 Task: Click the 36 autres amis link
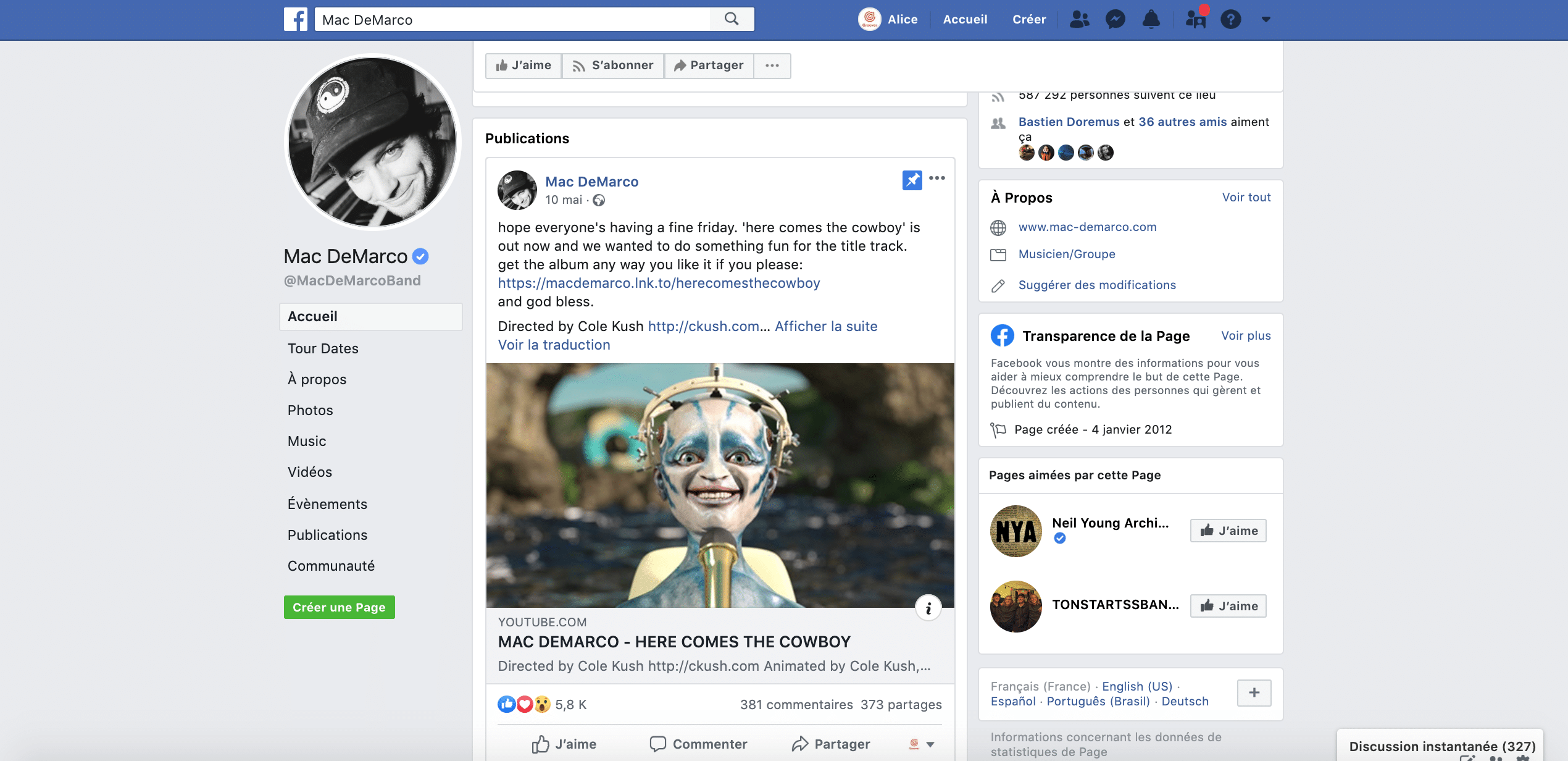coord(1182,122)
